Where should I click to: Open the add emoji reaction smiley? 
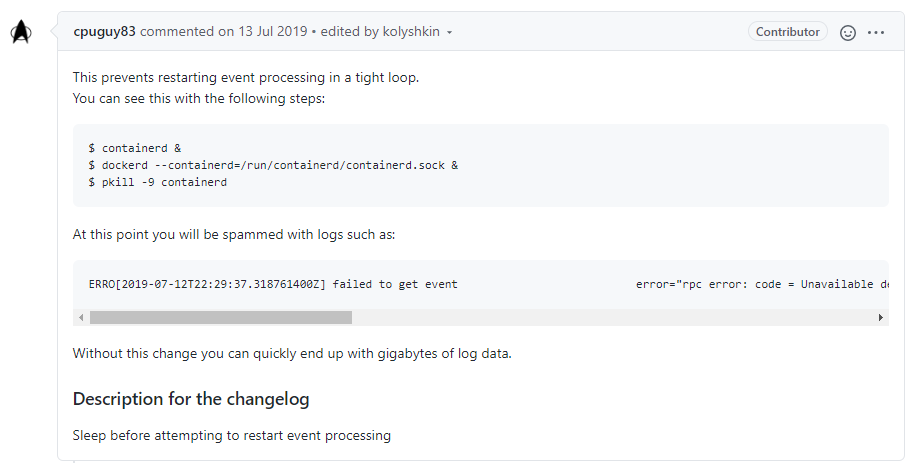tap(848, 32)
